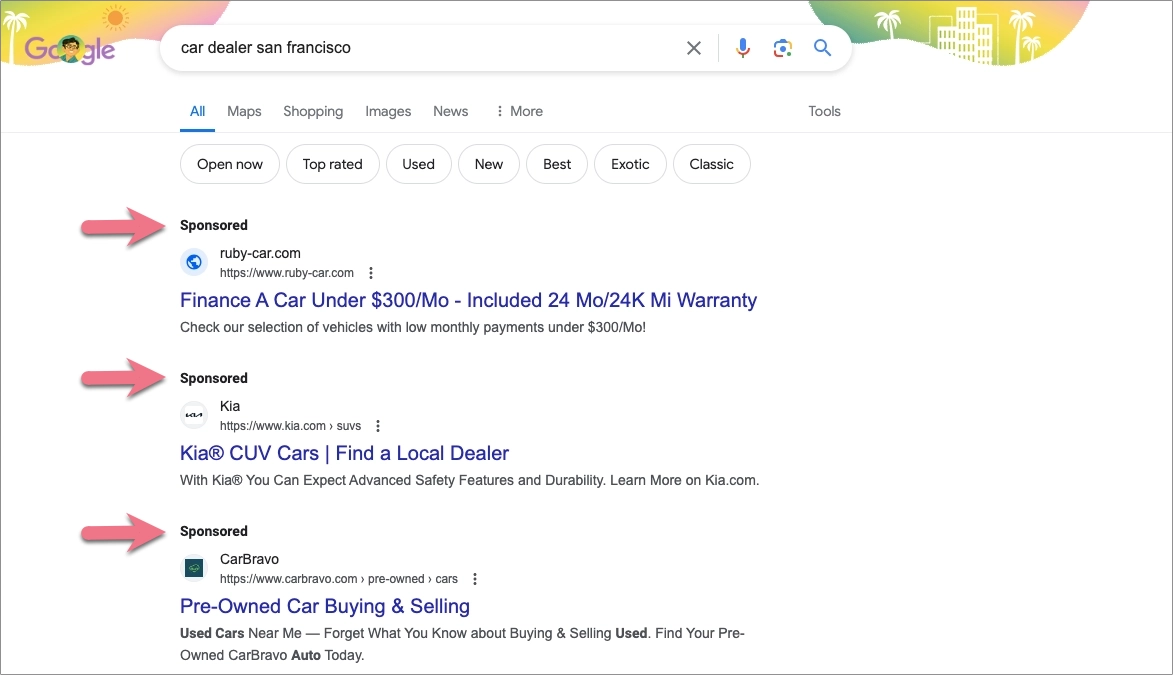Open Google Lens image search icon
Viewport: 1173px width, 675px height.
coord(782,47)
